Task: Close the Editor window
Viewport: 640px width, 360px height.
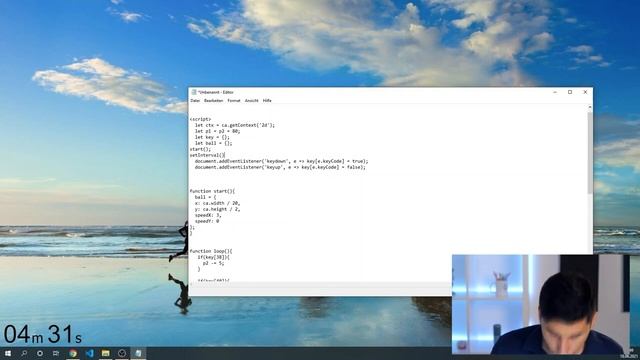Action: [585, 92]
